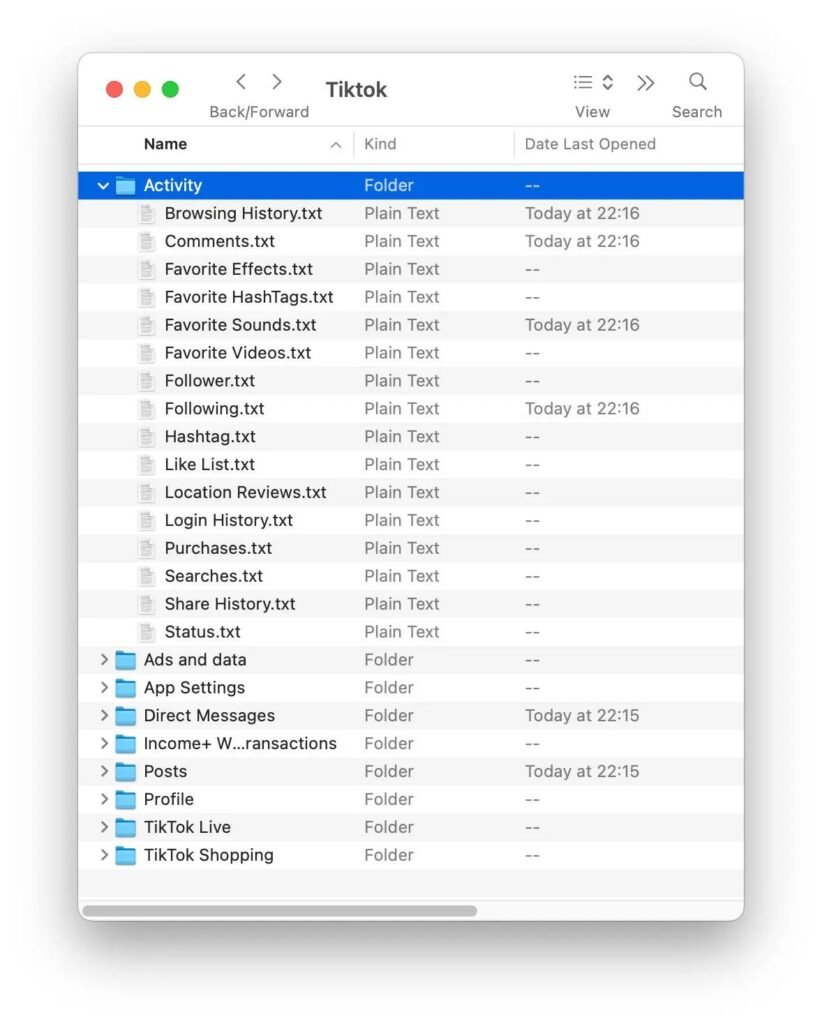The width and height of the screenshot is (822, 1024).
Task: Minimize the window with the yellow button
Action: [142, 89]
